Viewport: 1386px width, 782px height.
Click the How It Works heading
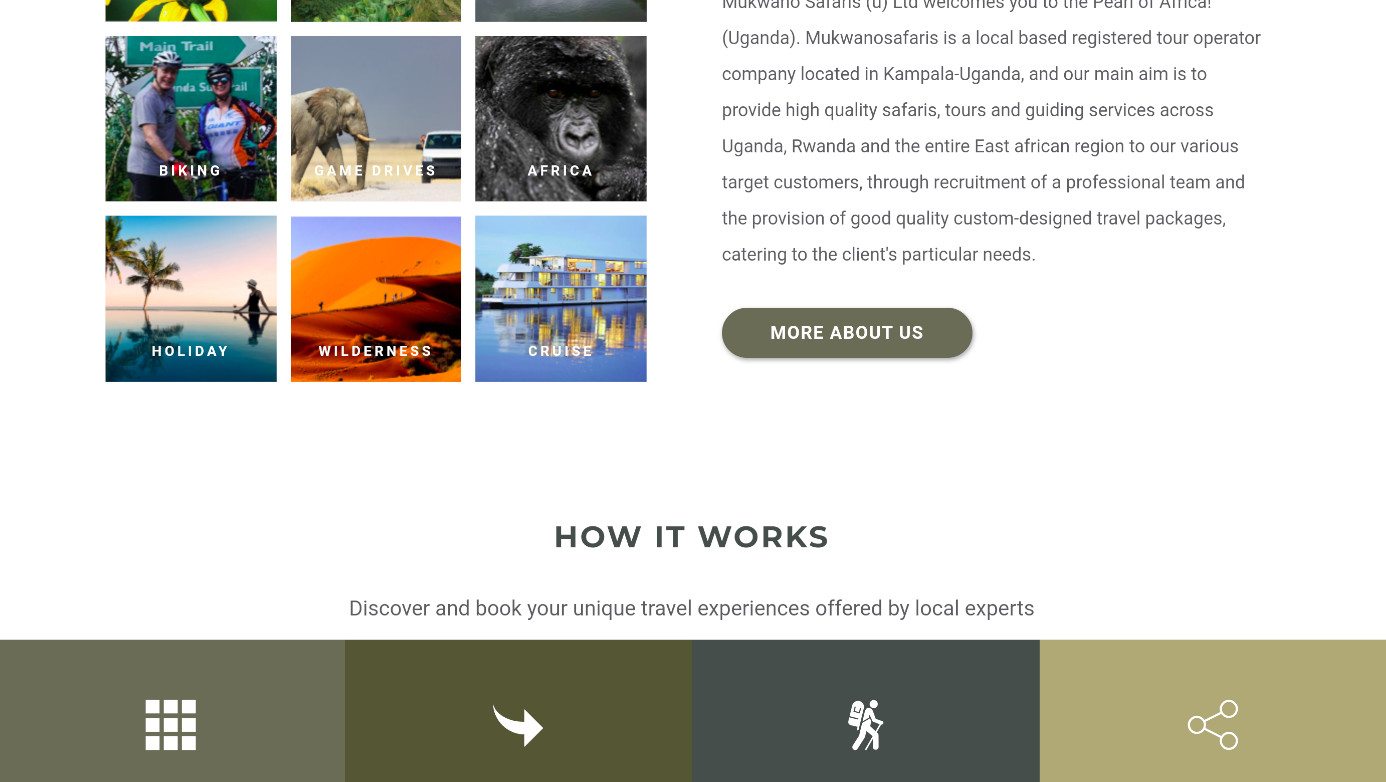pos(692,537)
